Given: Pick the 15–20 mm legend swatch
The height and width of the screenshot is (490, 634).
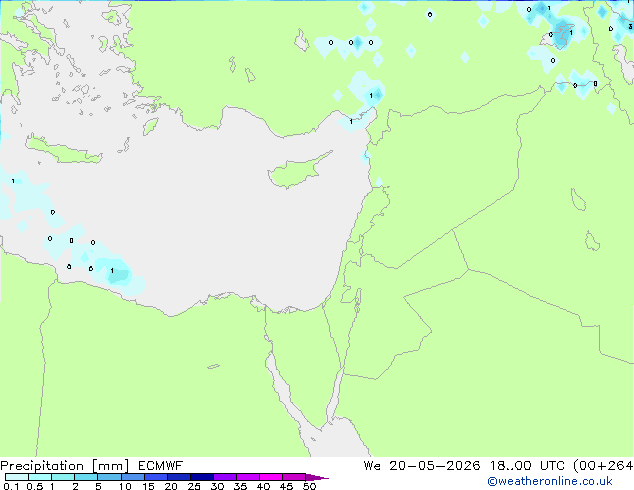Looking at the screenshot, I should (x=156, y=477).
